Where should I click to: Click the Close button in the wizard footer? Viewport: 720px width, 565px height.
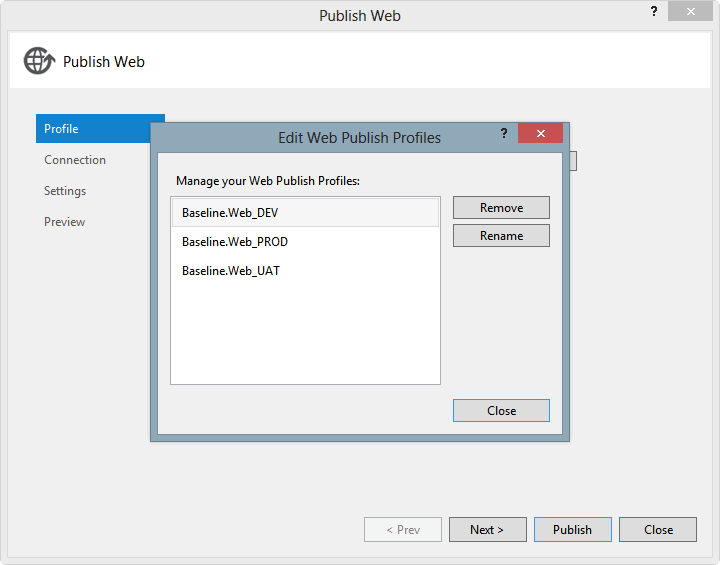658,530
